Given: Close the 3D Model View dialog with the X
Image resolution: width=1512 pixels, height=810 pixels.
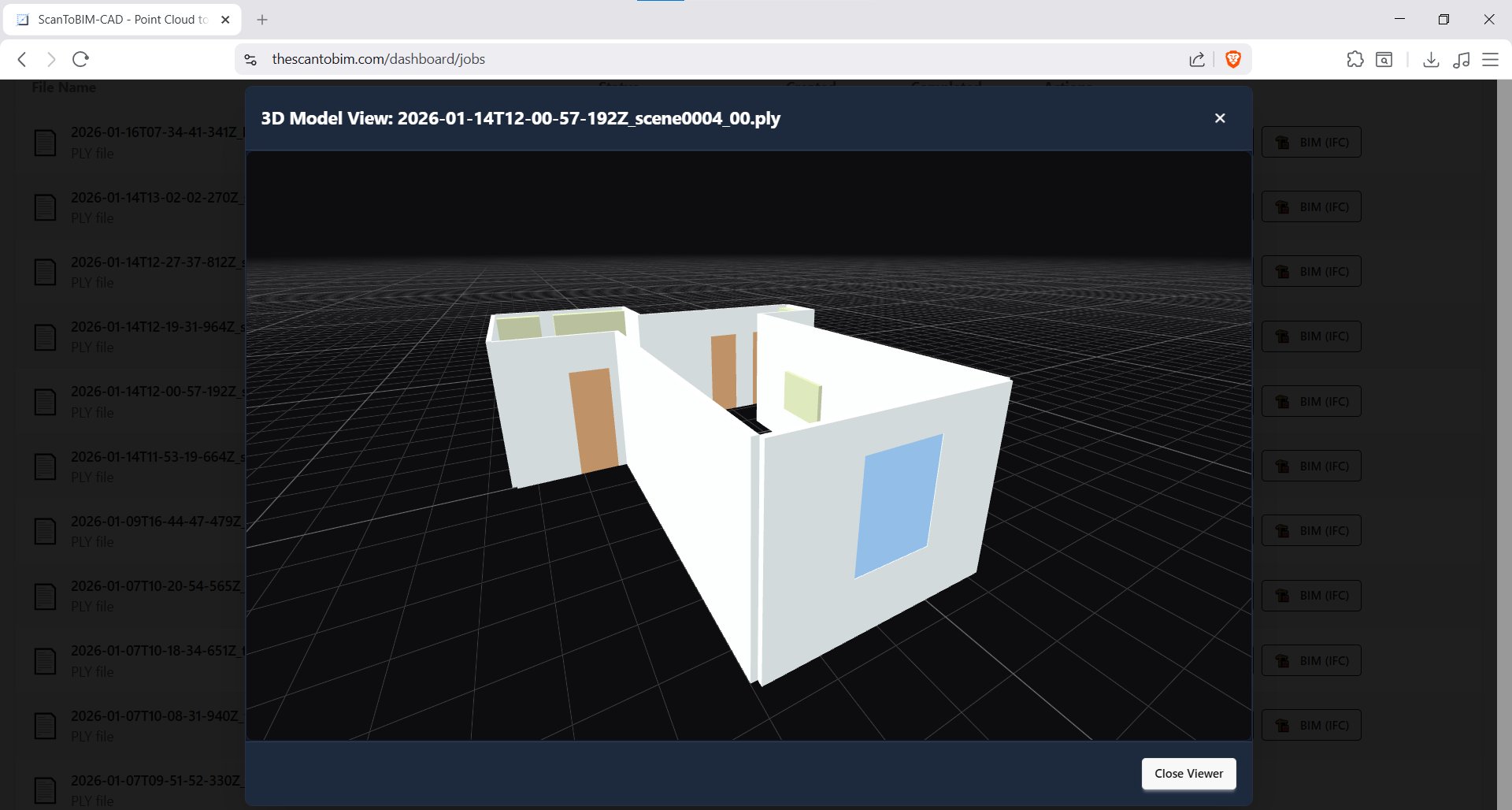Looking at the screenshot, I should (x=1219, y=118).
